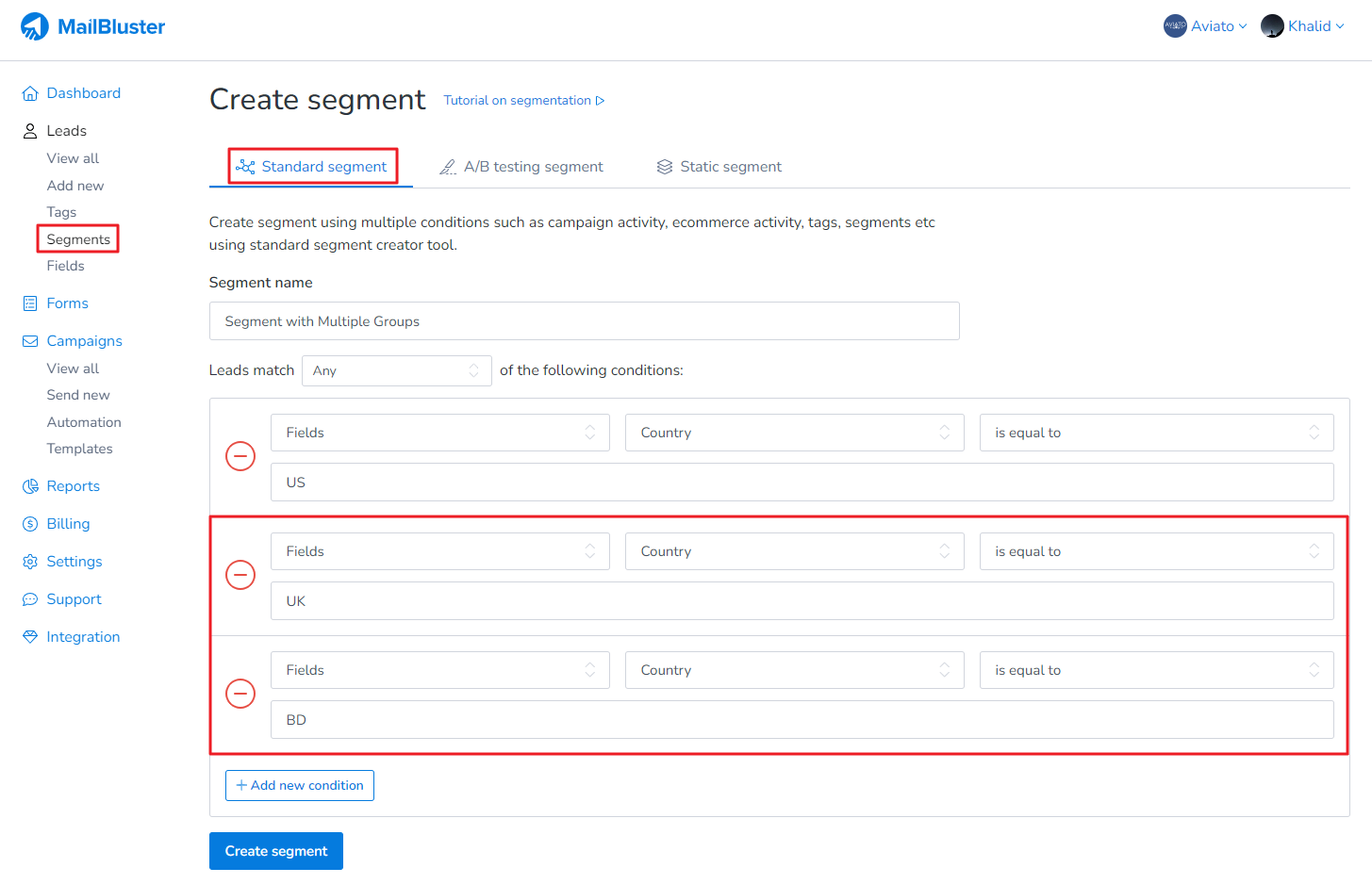The width and height of the screenshot is (1372, 884).
Task: Expand the Aviato account dropdown
Action: pyautogui.click(x=1205, y=26)
